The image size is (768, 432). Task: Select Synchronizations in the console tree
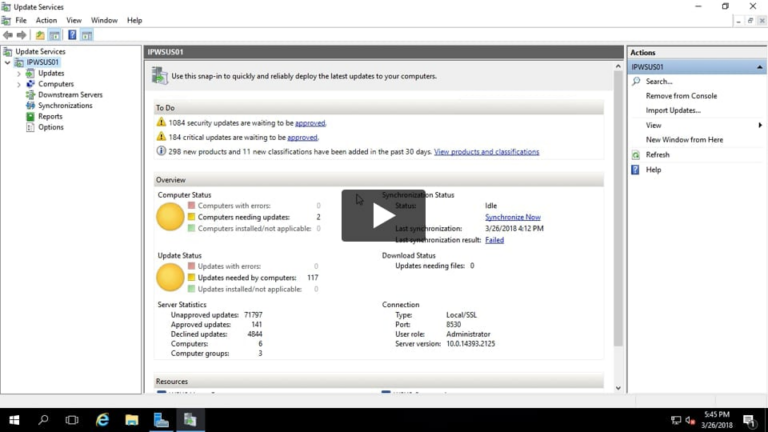[64, 106]
